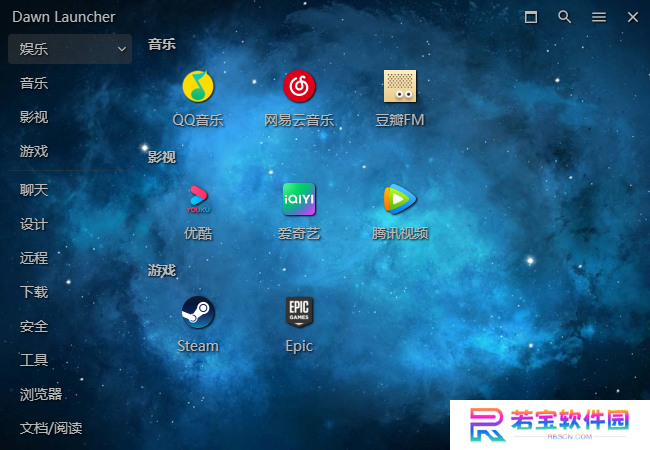
Task: Open the 网易云音乐 red icon
Action: point(299,86)
